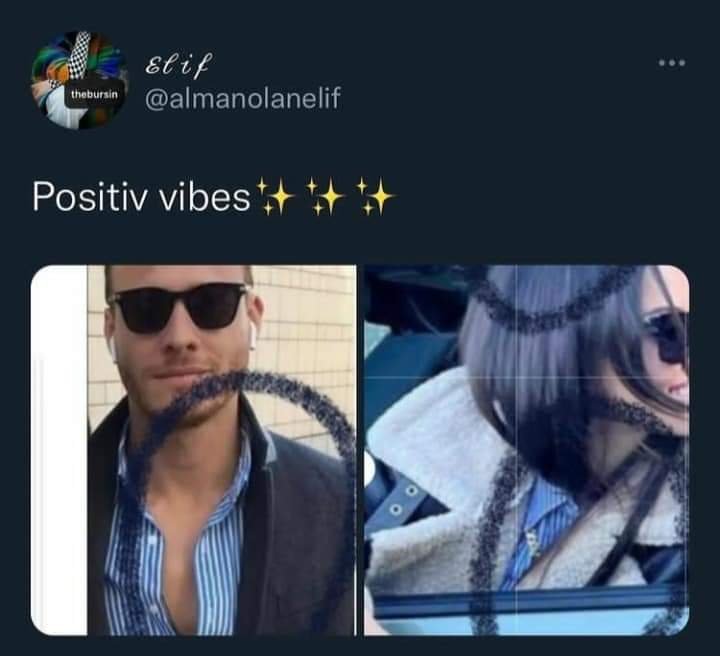Image resolution: width=720 pixels, height=656 pixels.
Task: Open the right photo of woman in car
Action: pos(526,450)
